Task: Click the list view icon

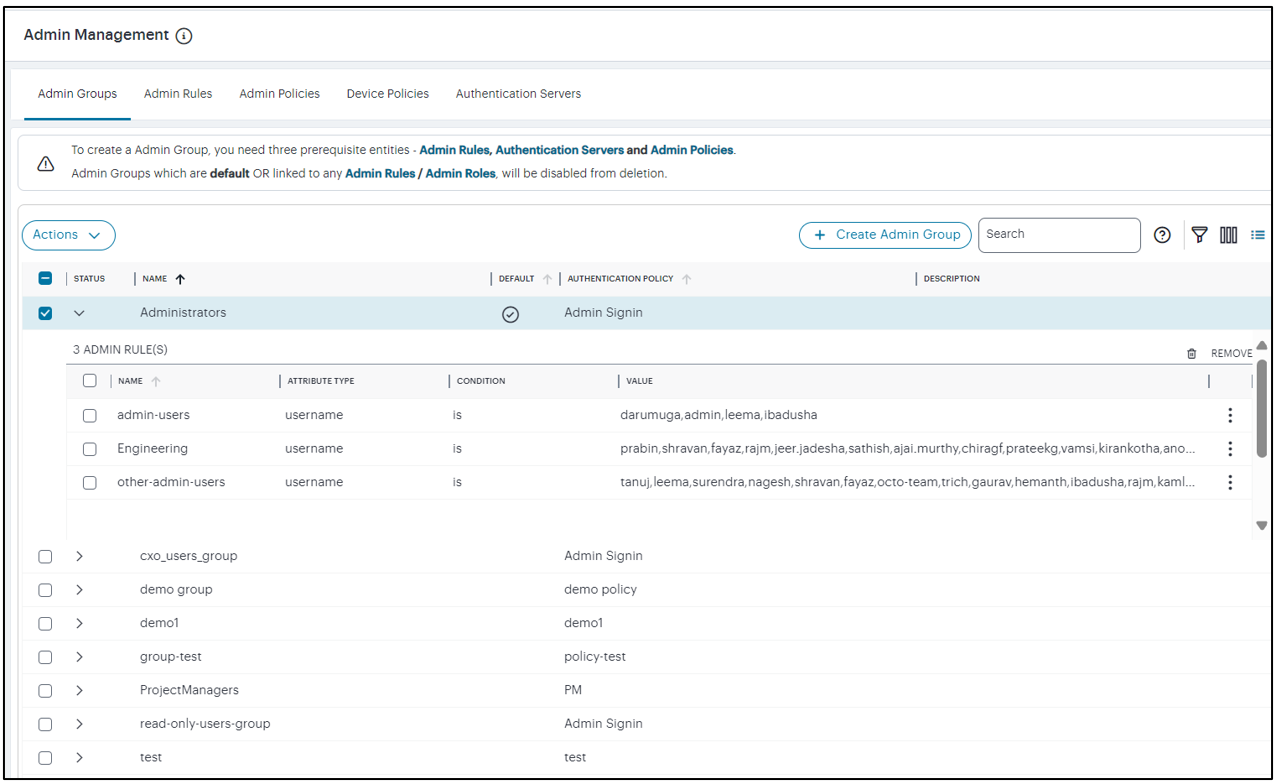Action: (x=1257, y=235)
